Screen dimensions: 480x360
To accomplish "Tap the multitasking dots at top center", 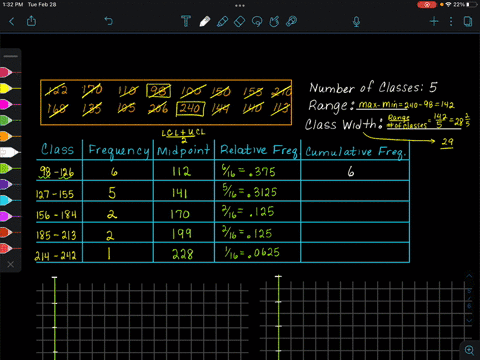I will point(240,5).
